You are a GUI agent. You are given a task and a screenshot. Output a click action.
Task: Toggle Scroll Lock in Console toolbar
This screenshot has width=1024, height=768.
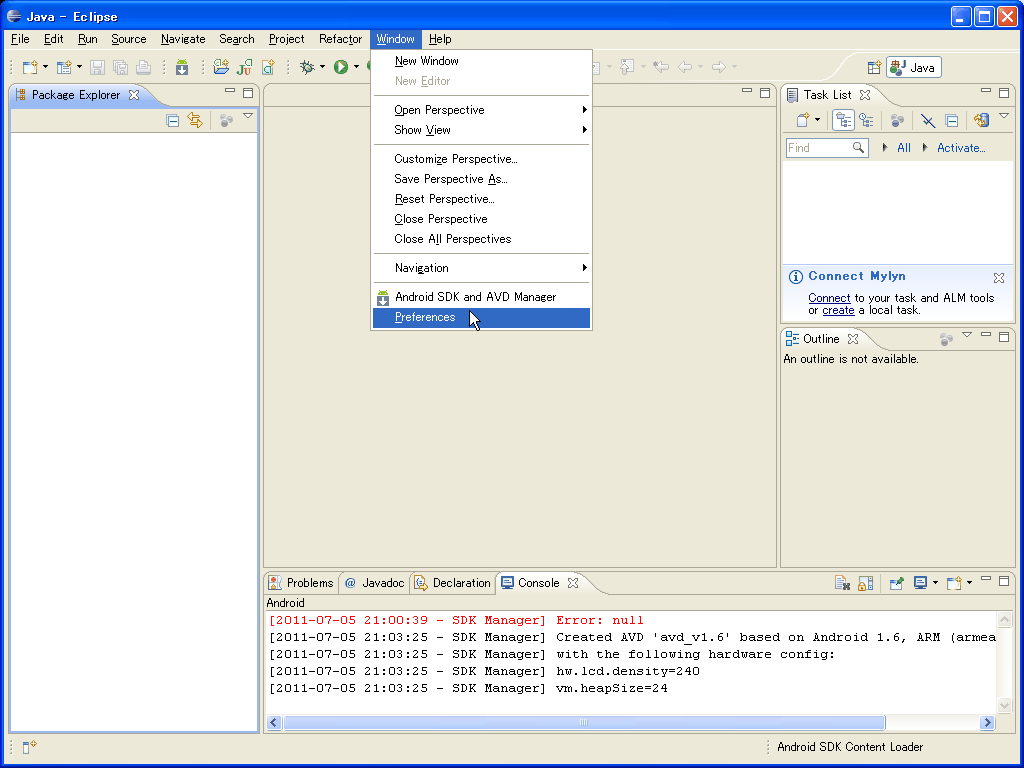point(865,583)
